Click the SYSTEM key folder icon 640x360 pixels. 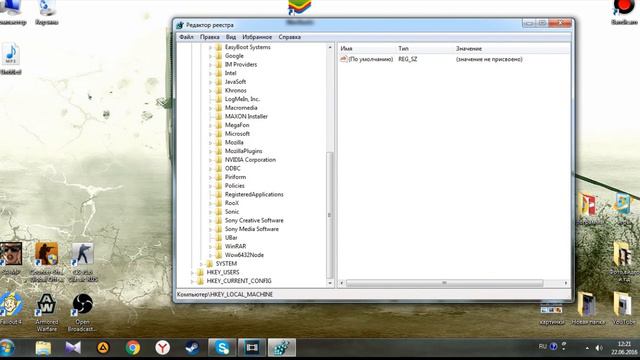[x=209, y=264]
